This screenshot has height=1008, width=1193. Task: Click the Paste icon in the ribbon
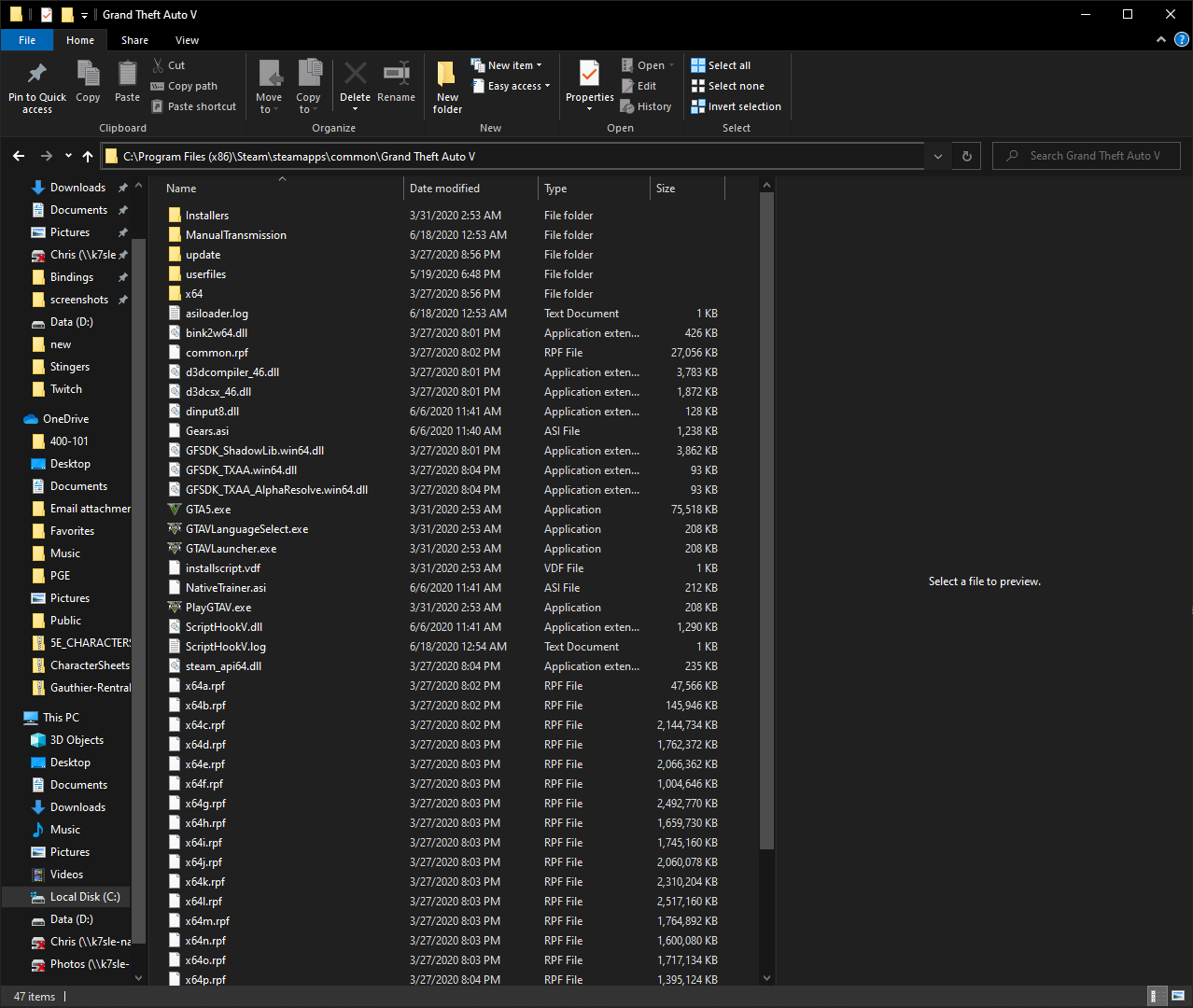coord(127,82)
